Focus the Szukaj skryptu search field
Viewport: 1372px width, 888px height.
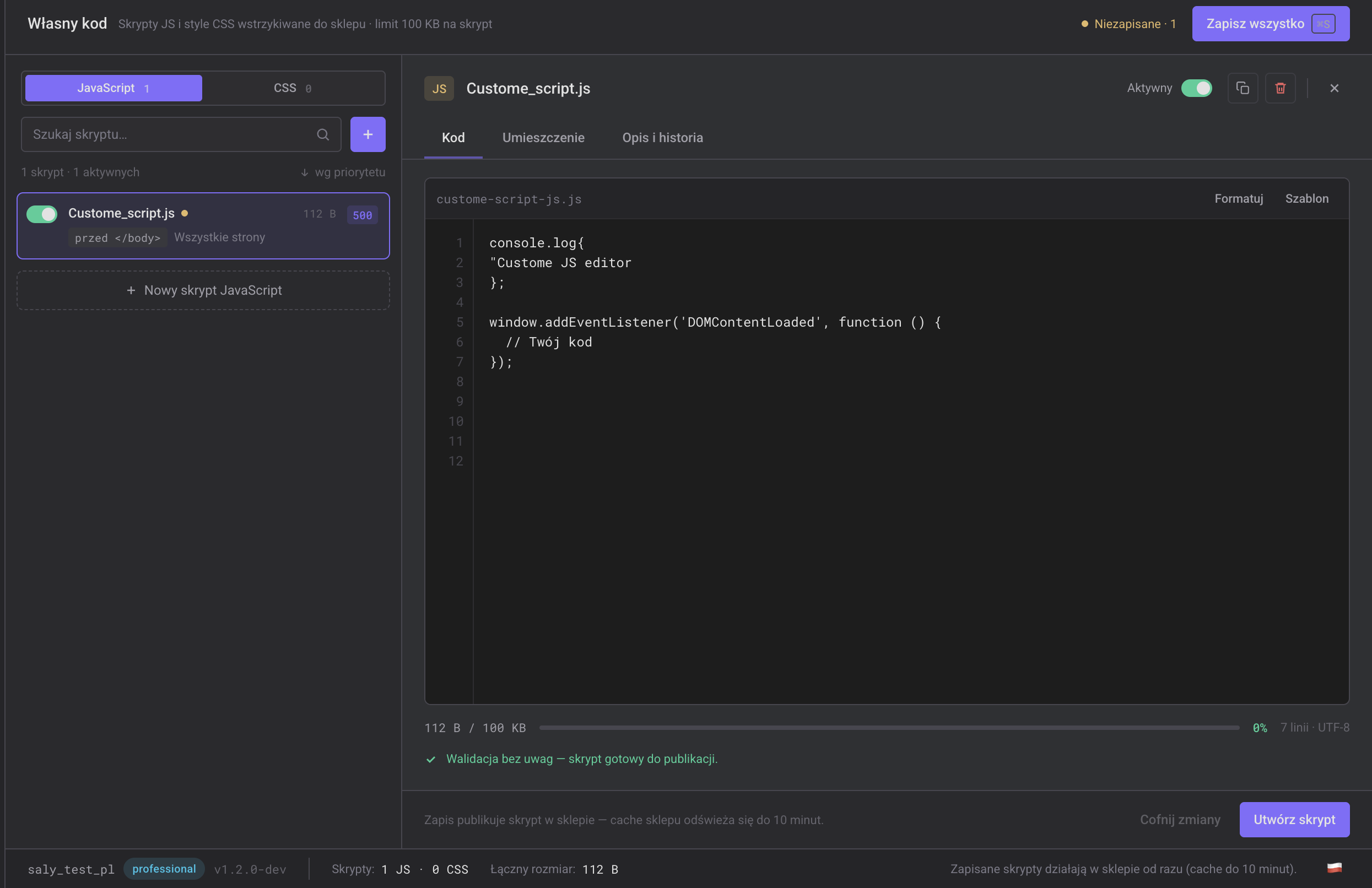click(x=181, y=134)
